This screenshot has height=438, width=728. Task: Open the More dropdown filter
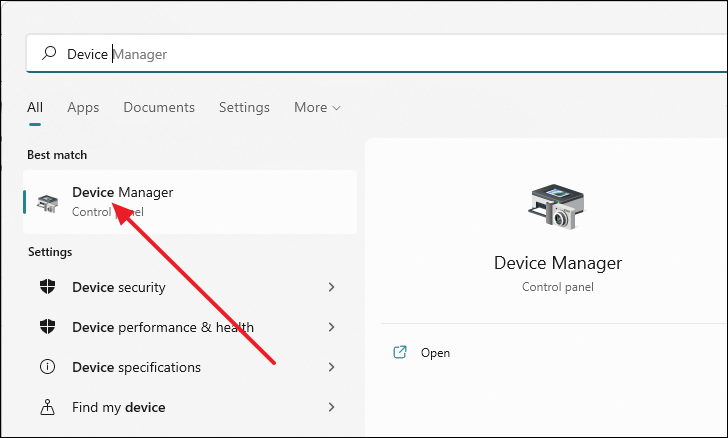click(x=317, y=107)
